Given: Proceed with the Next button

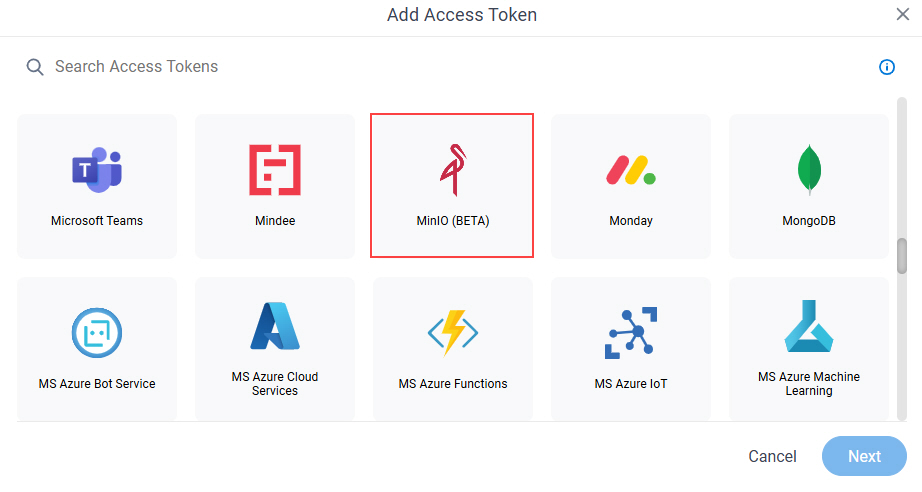Looking at the screenshot, I should [x=864, y=456].
